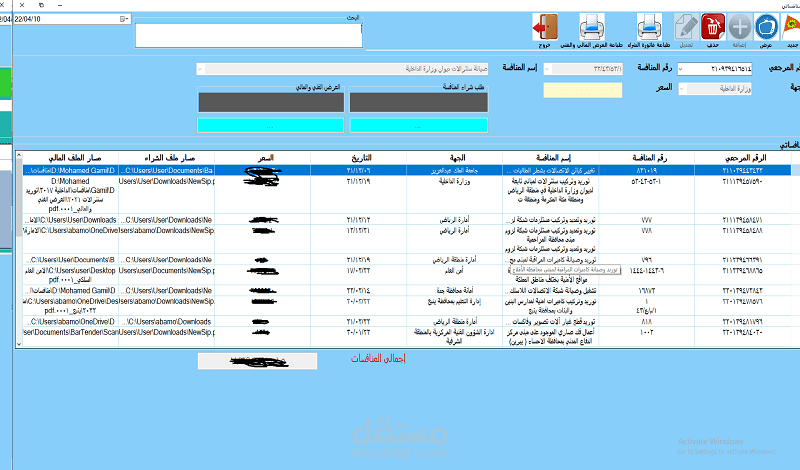Click tender number cell ٨٢١٠١٩
This screenshot has height=470, width=800.
tap(646, 170)
